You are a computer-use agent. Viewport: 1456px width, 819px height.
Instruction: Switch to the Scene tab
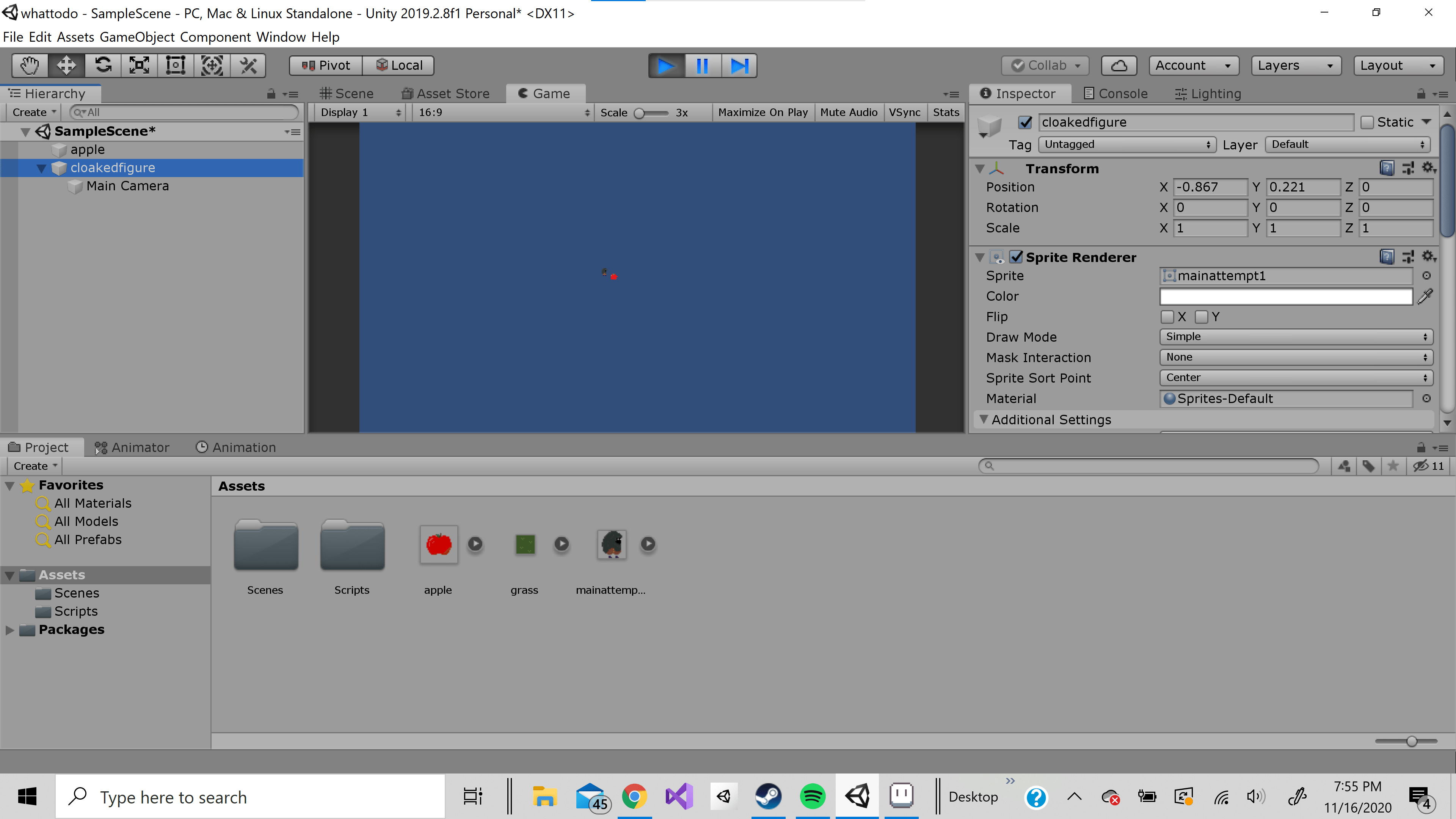click(x=347, y=93)
